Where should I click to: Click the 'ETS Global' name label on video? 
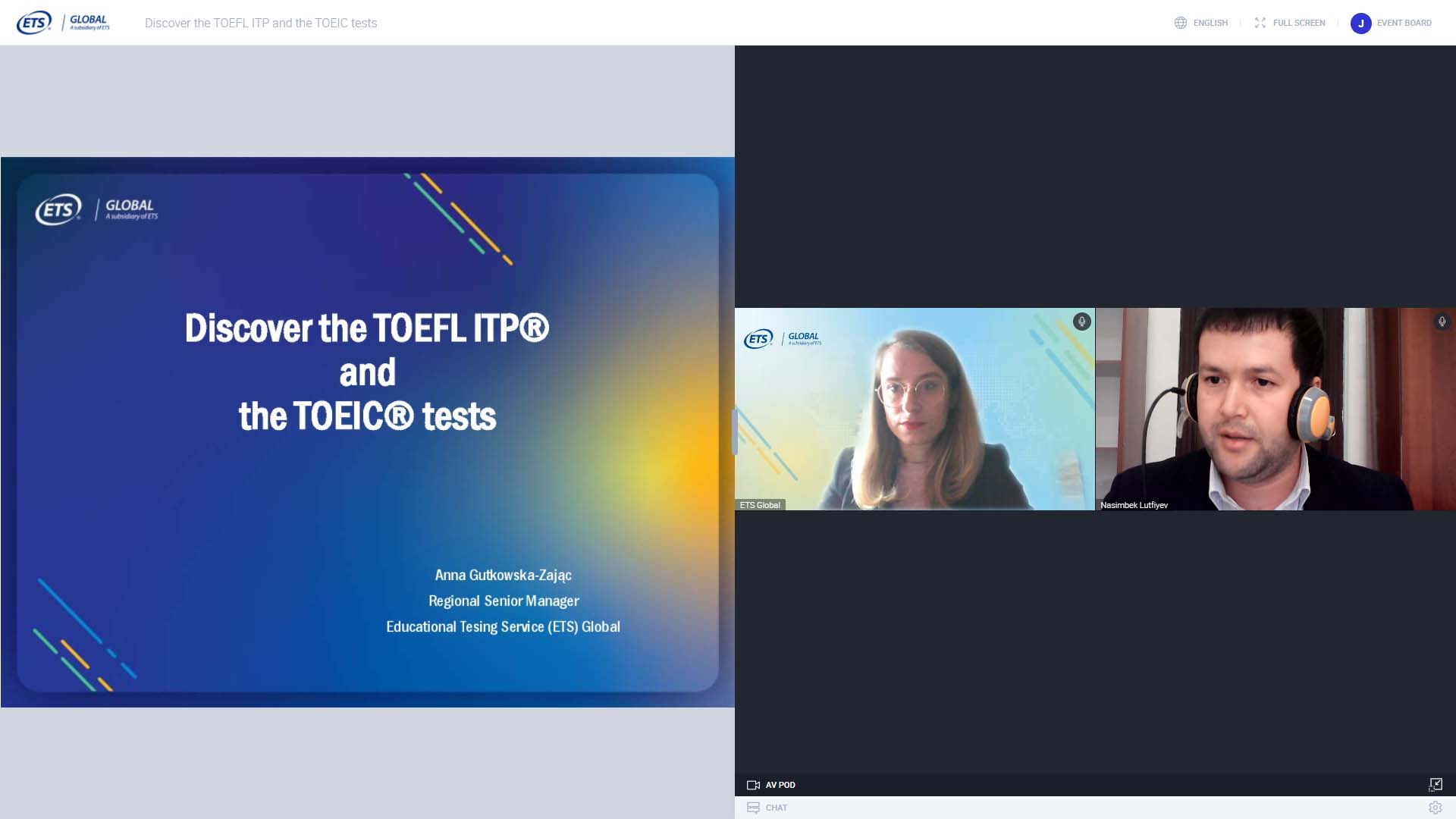click(x=760, y=505)
